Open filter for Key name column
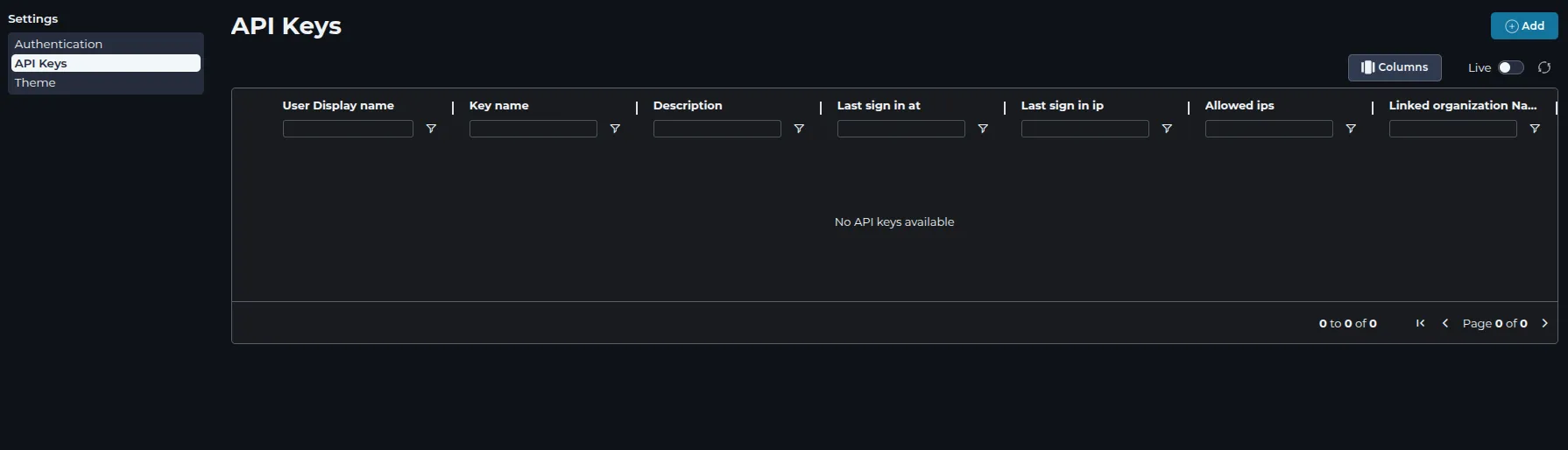 615,129
